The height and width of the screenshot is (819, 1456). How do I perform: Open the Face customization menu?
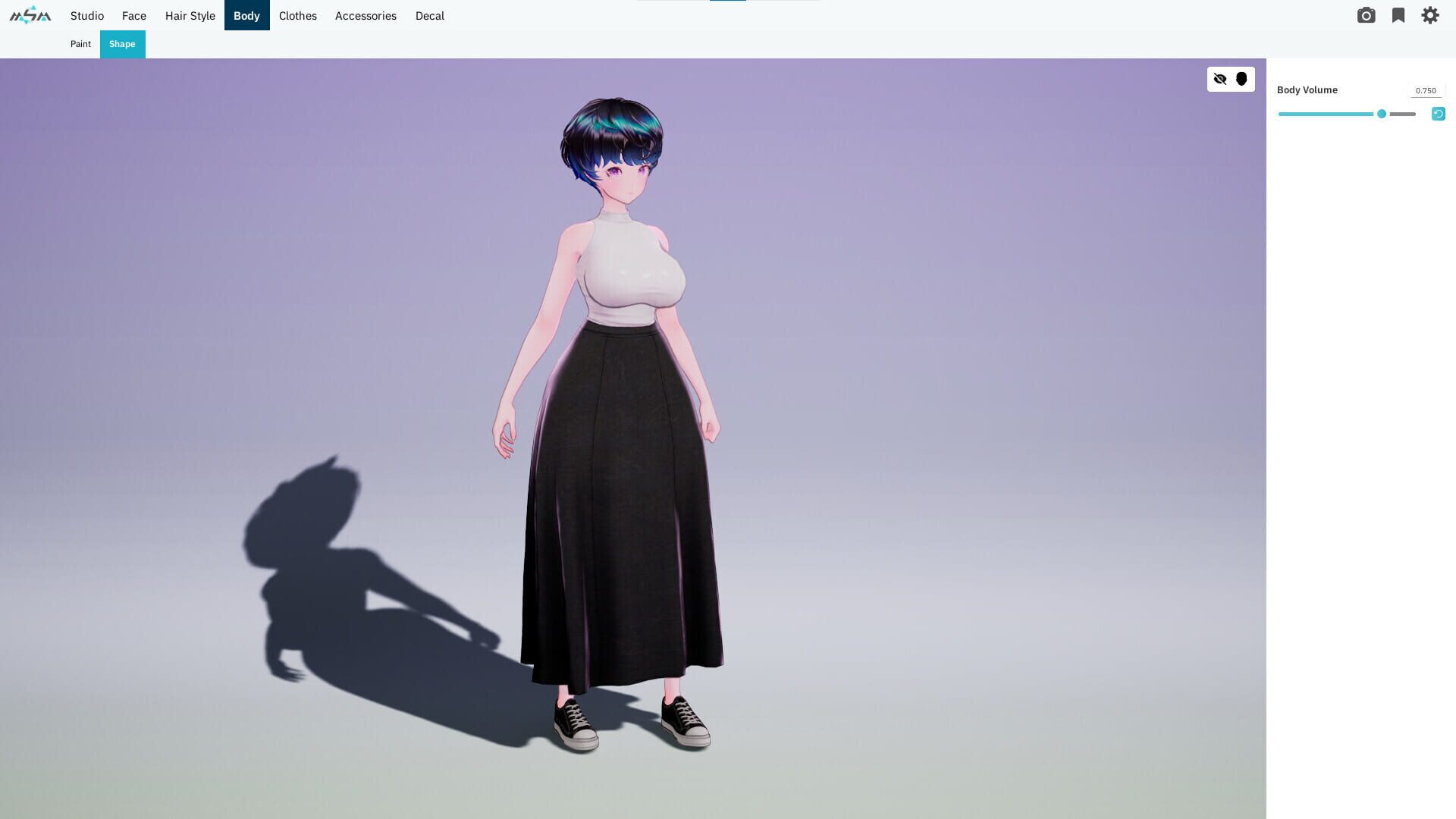point(134,15)
